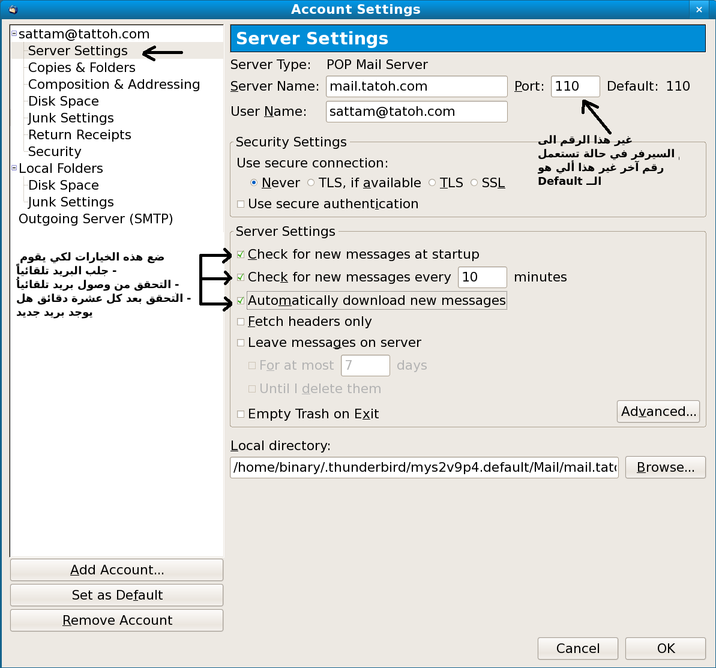
Task: Toggle Automatically download new messages
Action: point(241,300)
